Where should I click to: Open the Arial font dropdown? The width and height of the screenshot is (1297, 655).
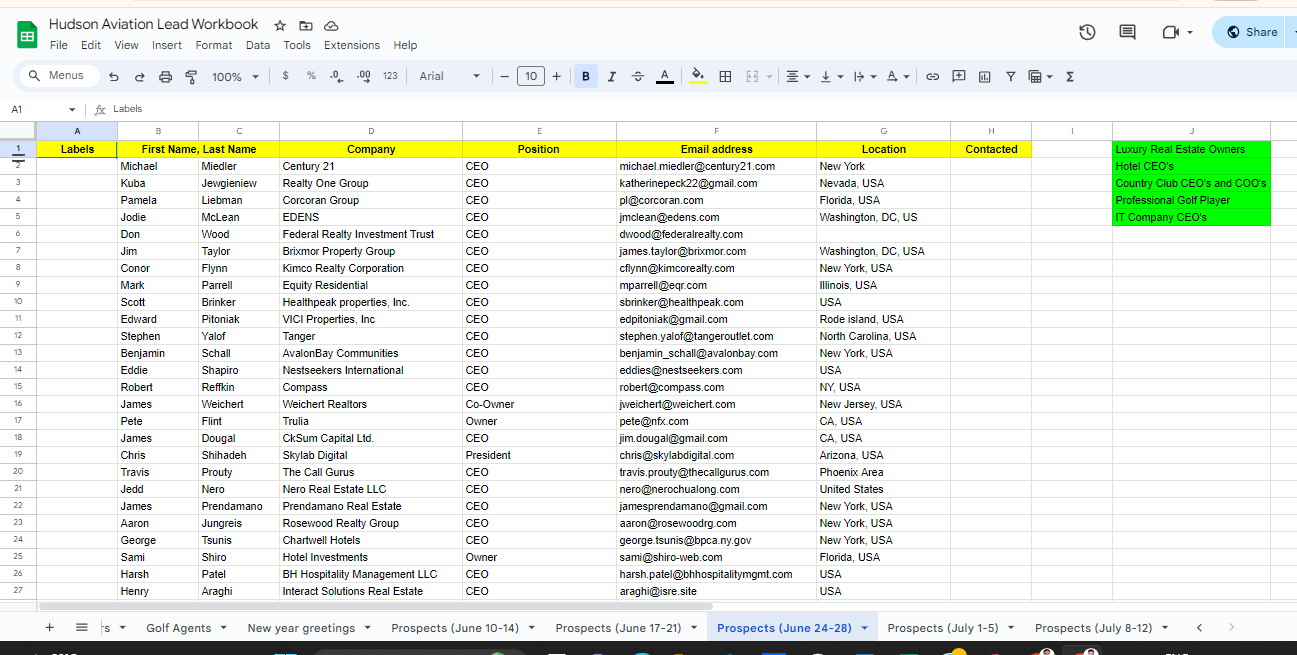click(x=450, y=76)
